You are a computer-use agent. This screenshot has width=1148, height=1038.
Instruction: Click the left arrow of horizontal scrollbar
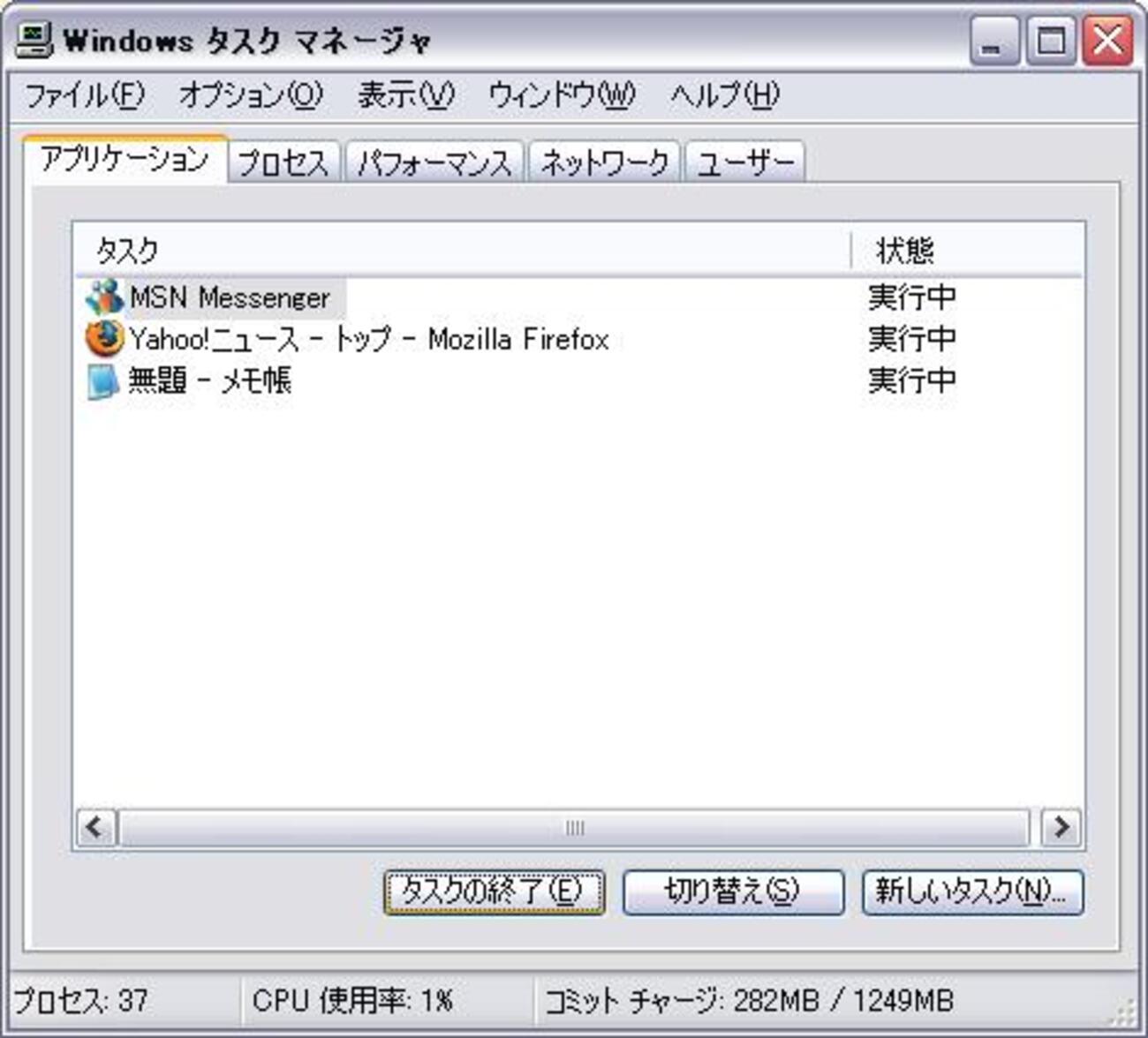(x=95, y=828)
